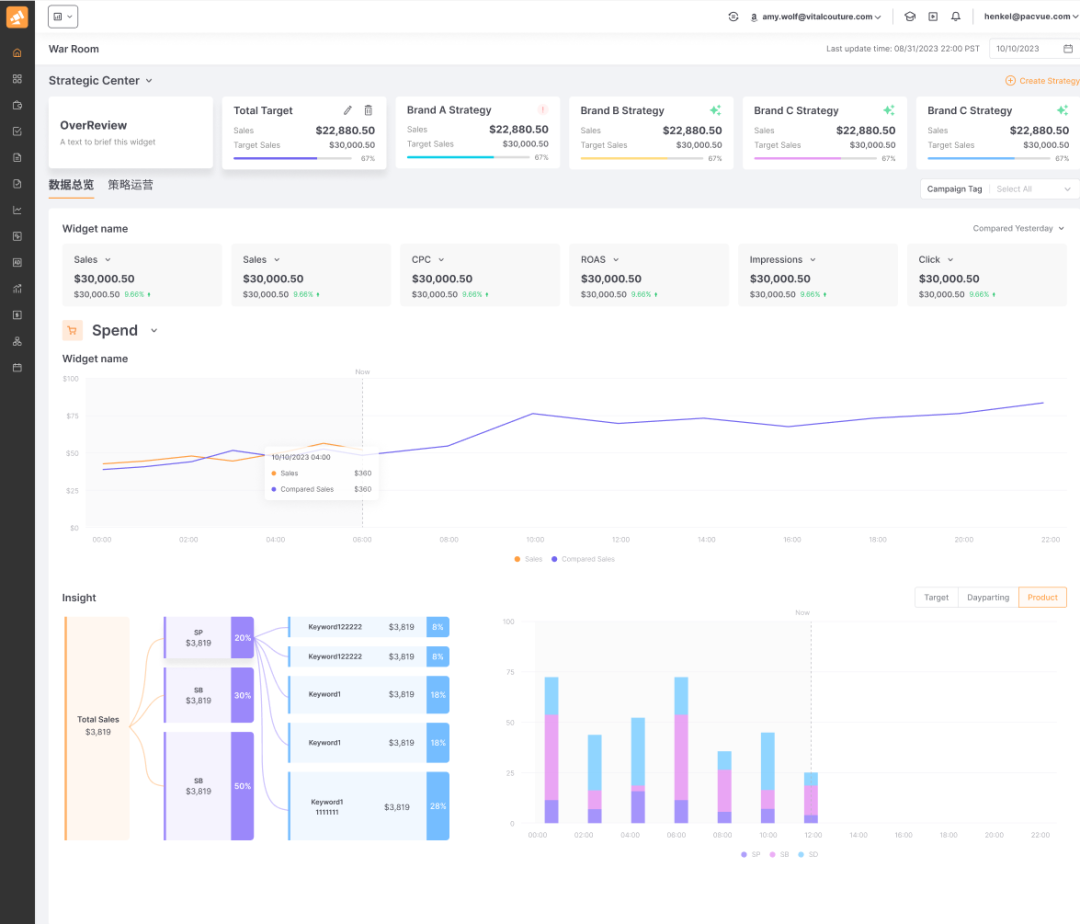Open the linked circles sidebar icon
The width and height of the screenshot is (1080, 924).
point(17,342)
